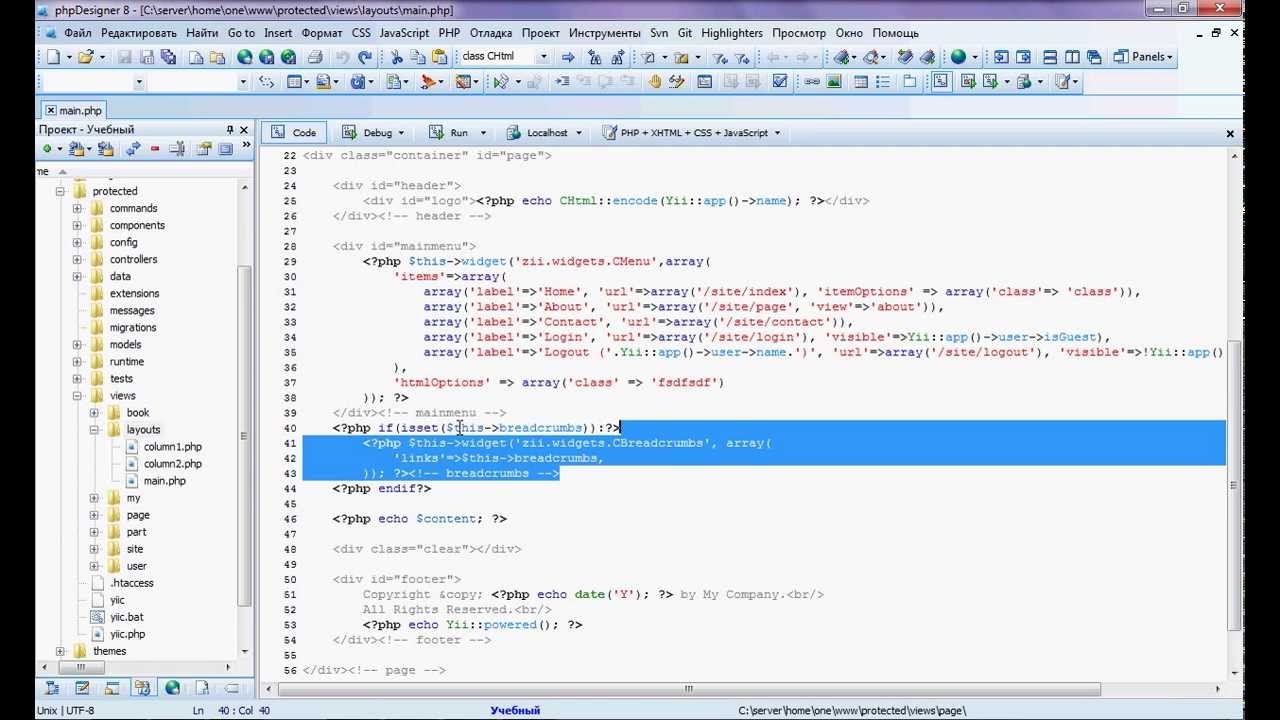The image size is (1280, 720).
Task: Click the Localhost button
Action: pyautogui.click(x=537, y=133)
